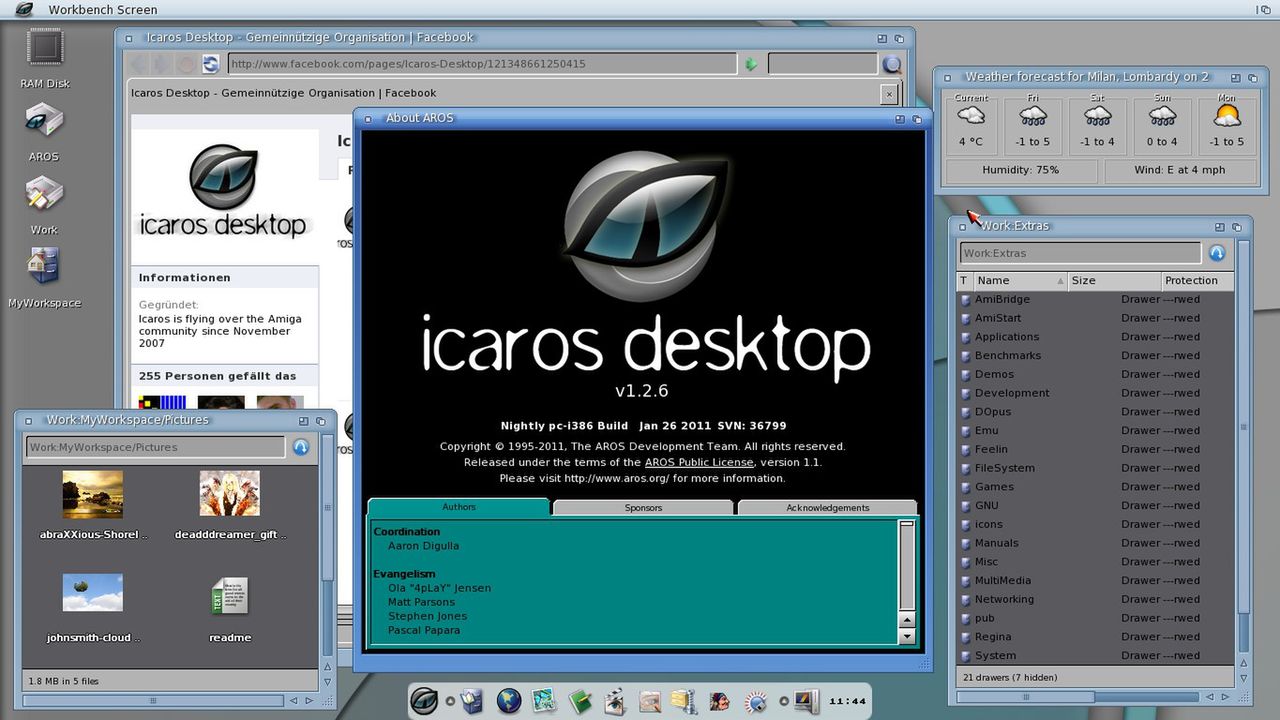The width and height of the screenshot is (1280, 720).
Task: Click left round expander in dock
Action: [450, 701]
